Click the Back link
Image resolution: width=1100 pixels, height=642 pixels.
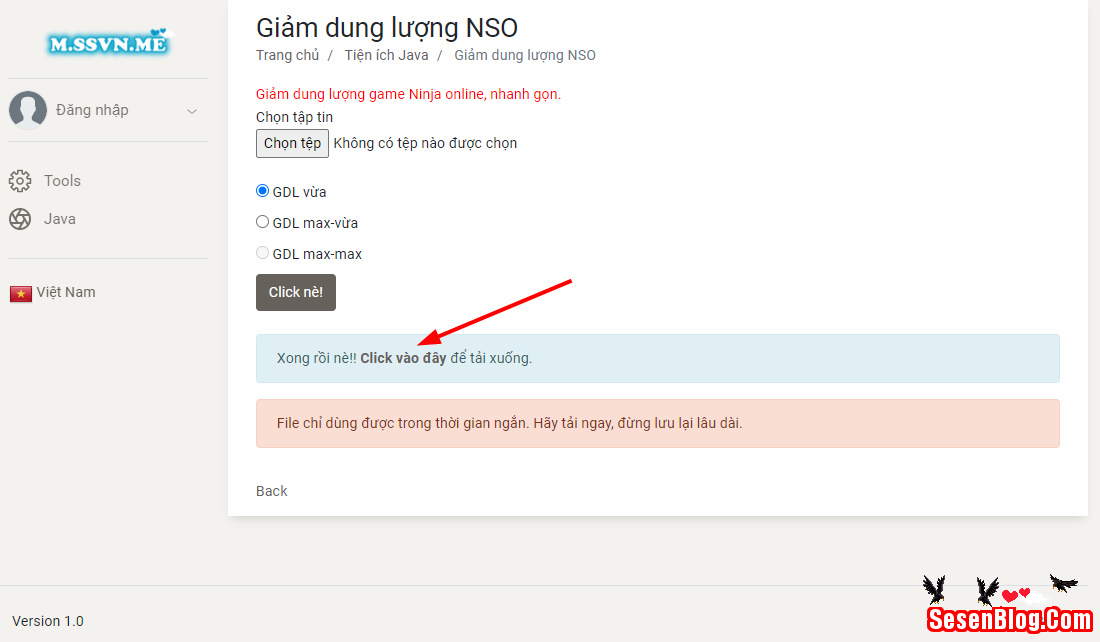coord(272,491)
